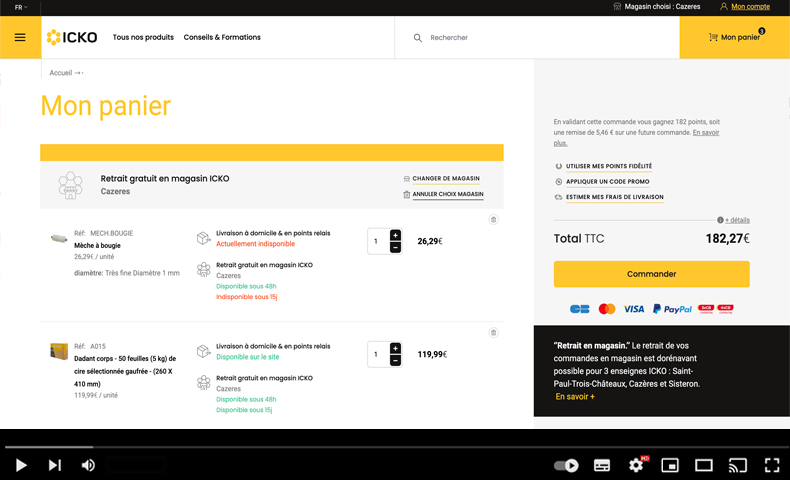Click the price 26,29€
This screenshot has width=790, height=480.
pyautogui.click(x=430, y=241)
